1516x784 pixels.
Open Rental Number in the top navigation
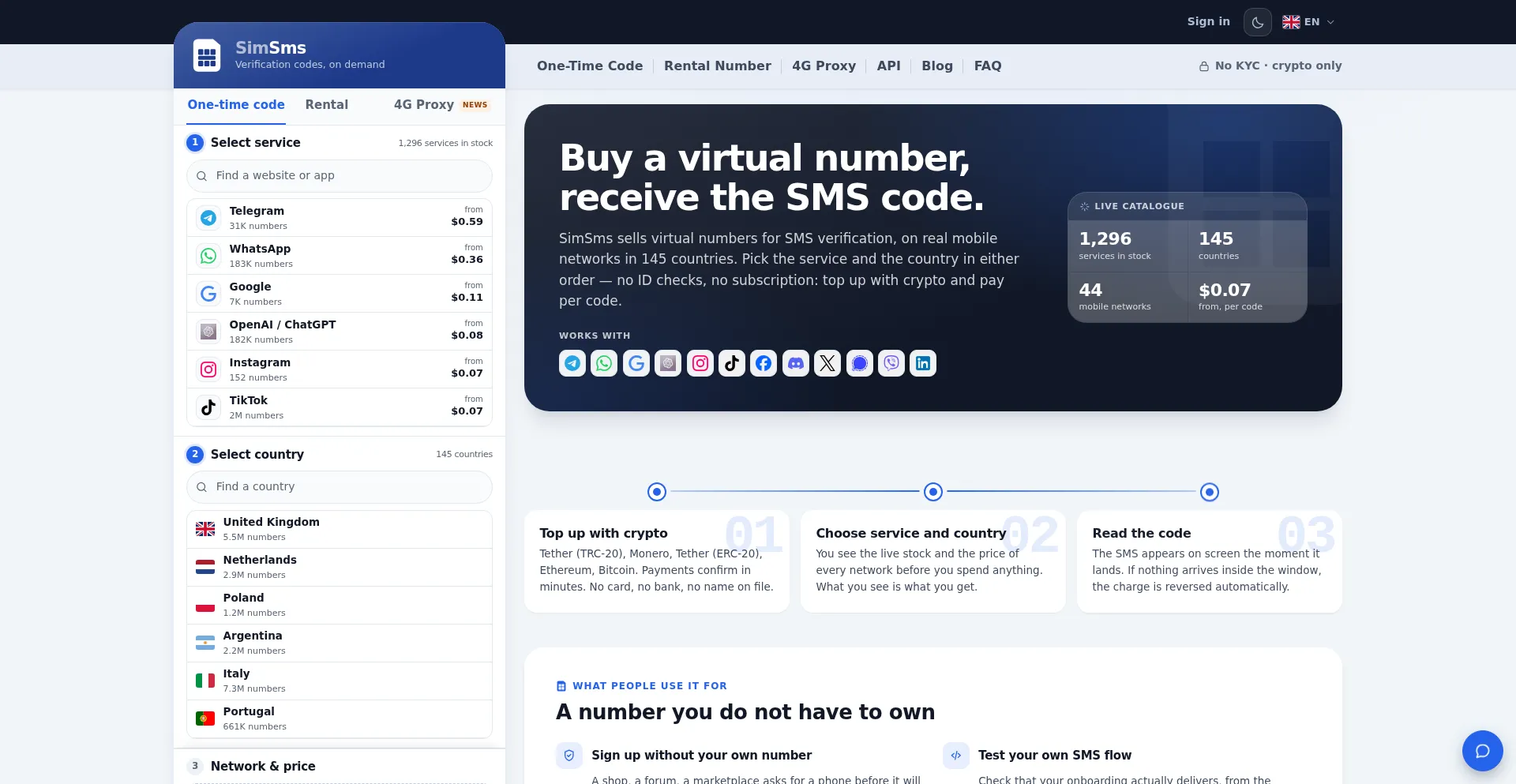(718, 66)
